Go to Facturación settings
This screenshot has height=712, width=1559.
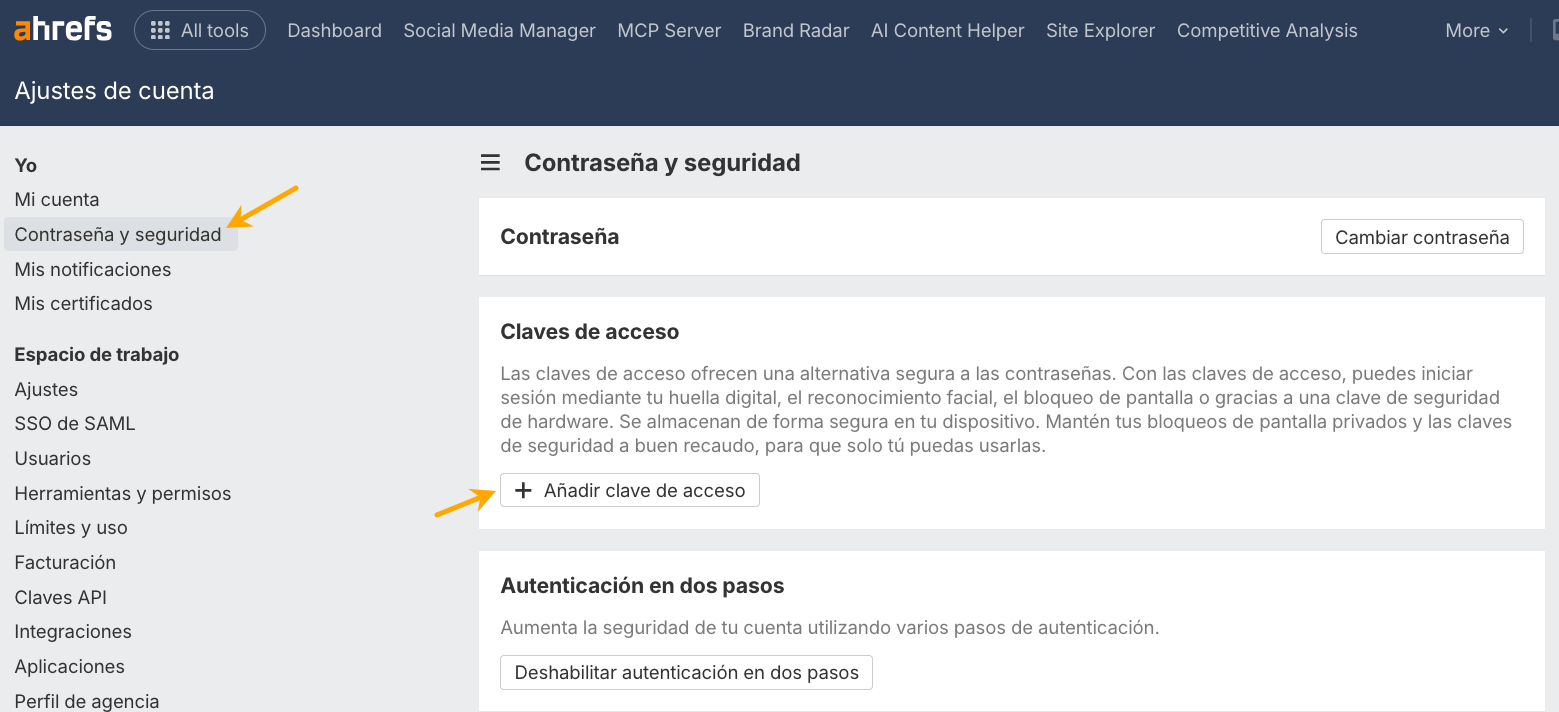(64, 562)
